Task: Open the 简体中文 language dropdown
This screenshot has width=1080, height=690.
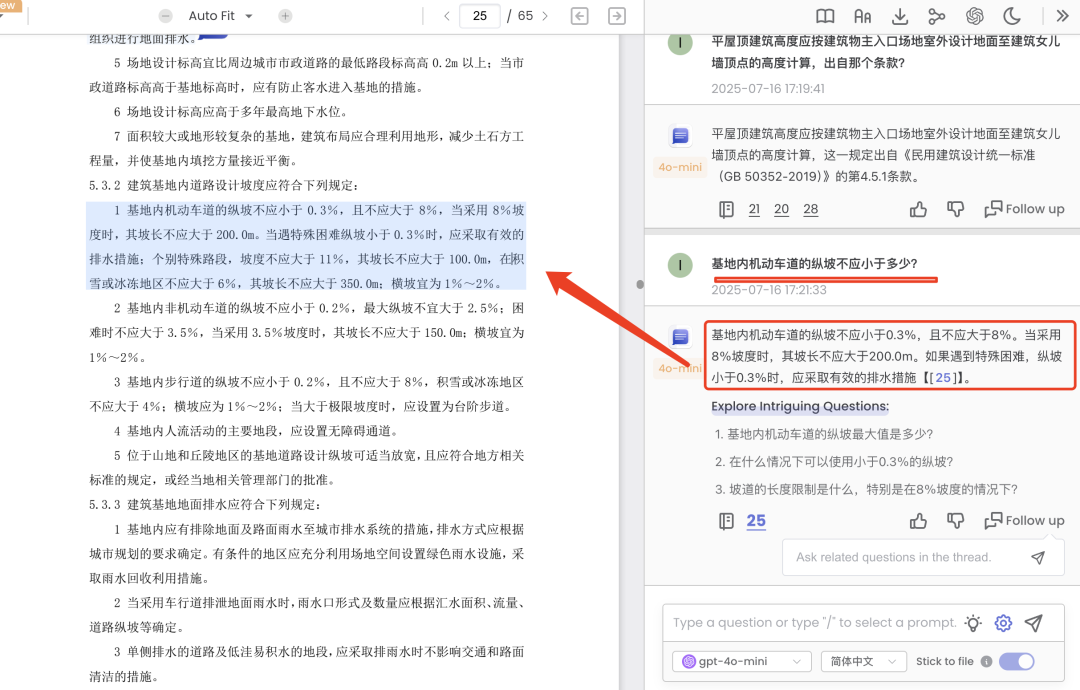Action: [864, 661]
